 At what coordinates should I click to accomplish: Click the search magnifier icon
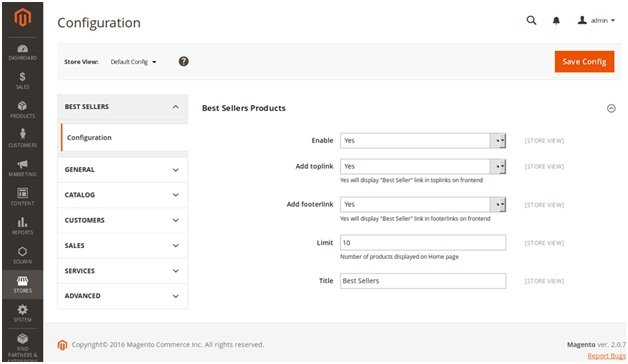coord(531,20)
